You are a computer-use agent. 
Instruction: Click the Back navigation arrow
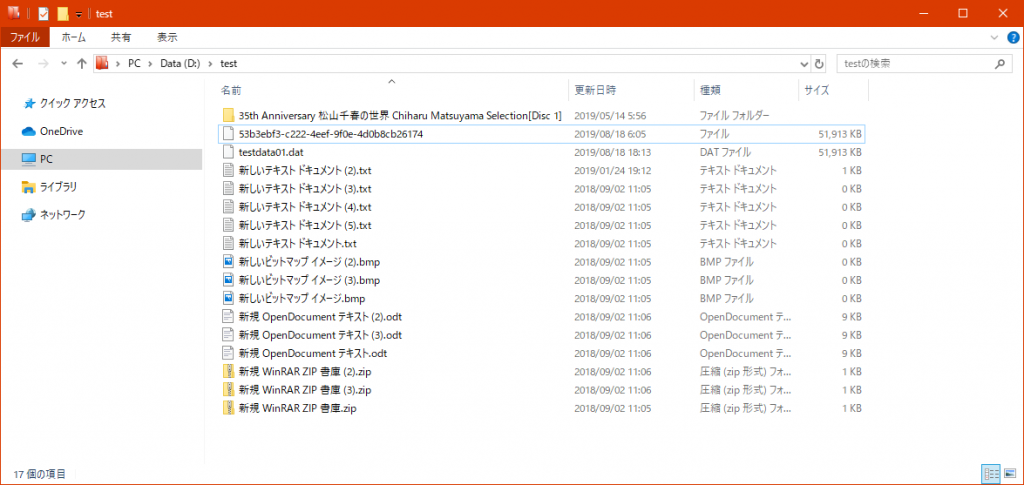[18, 64]
